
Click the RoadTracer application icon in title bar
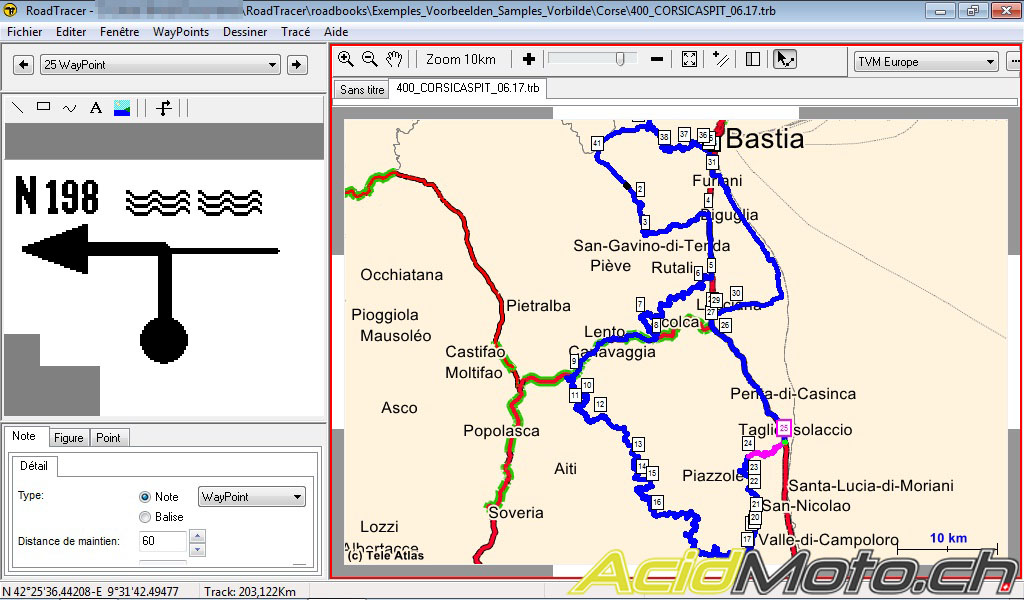[x=10, y=10]
